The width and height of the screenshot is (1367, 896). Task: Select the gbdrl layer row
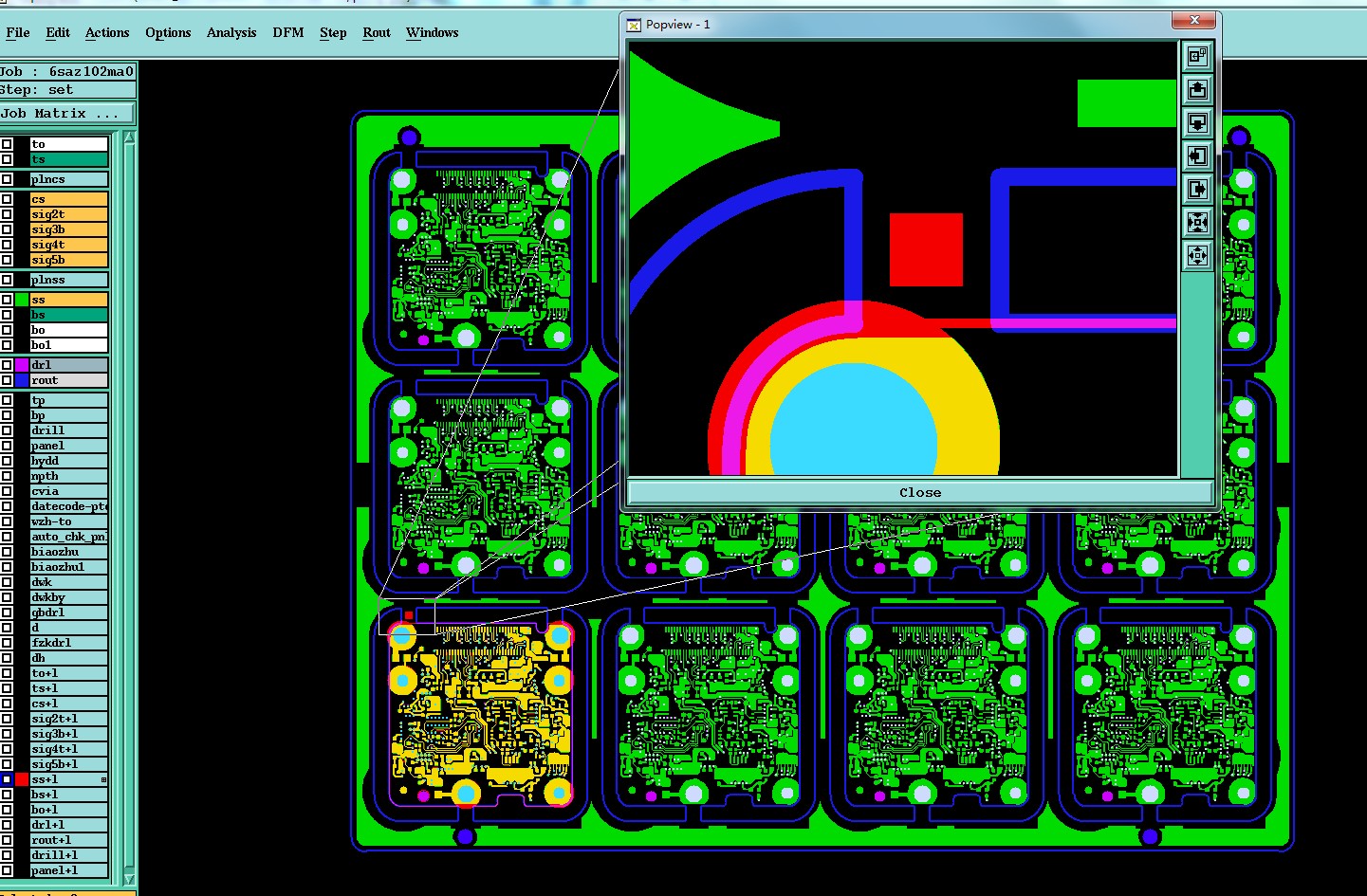(68, 613)
